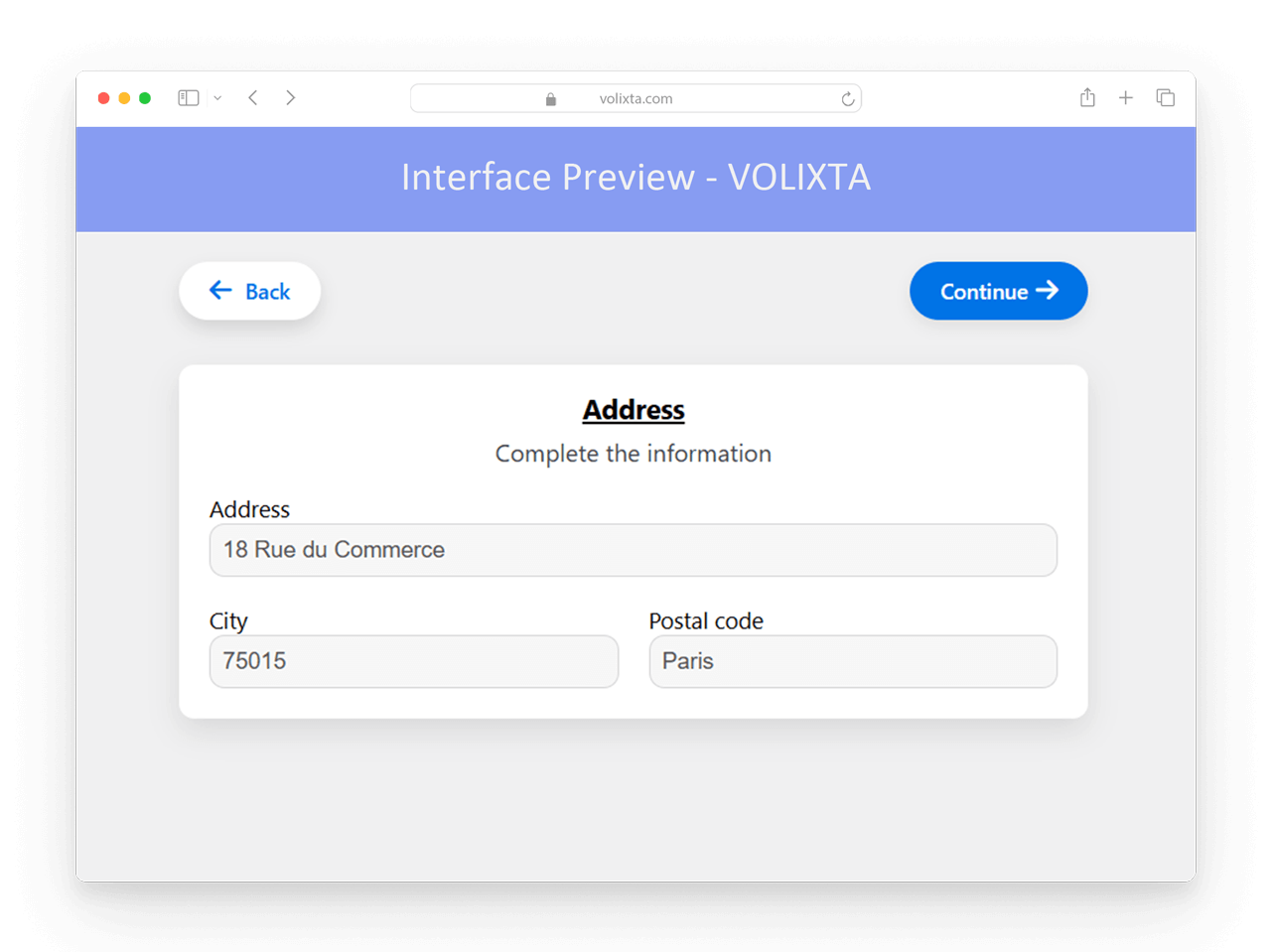Screen dimensions: 1271x952
Task: Focus the City field containing 75015
Action: pyautogui.click(x=414, y=661)
